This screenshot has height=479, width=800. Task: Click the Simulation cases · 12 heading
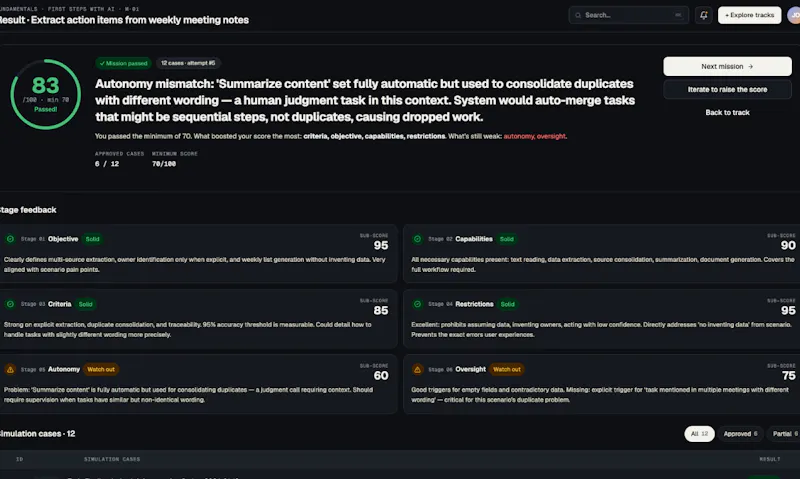[x=37, y=434]
